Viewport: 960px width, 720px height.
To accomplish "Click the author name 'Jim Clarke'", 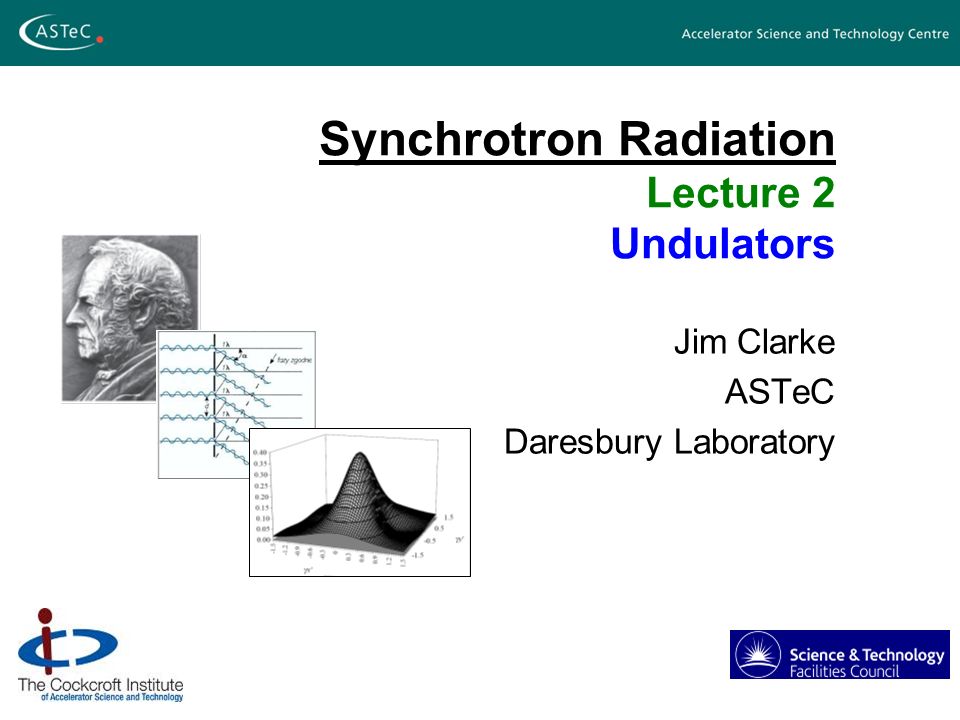I will pyautogui.click(x=754, y=342).
